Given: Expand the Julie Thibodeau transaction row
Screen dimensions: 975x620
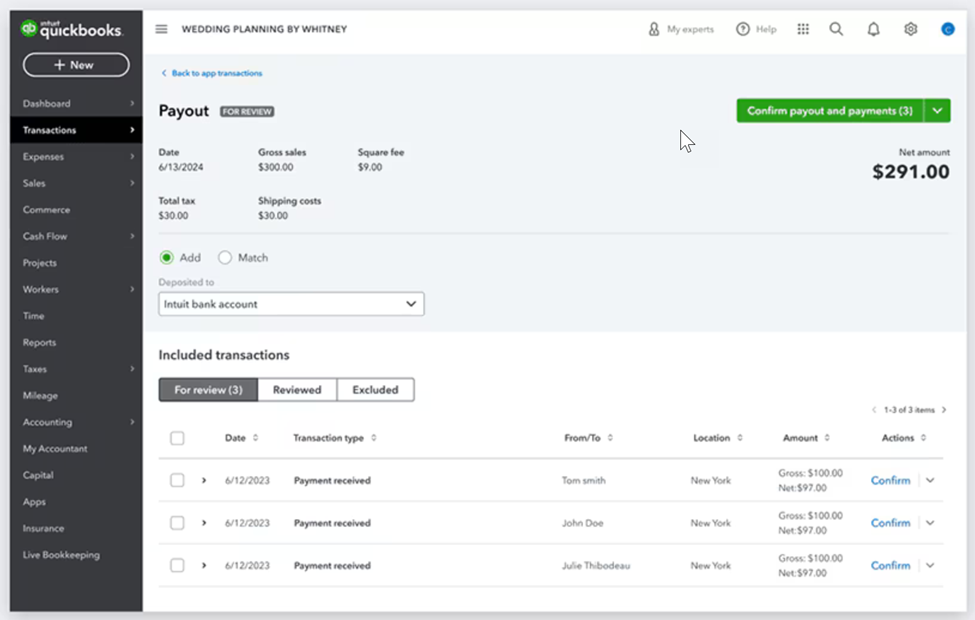Looking at the screenshot, I should [x=204, y=565].
